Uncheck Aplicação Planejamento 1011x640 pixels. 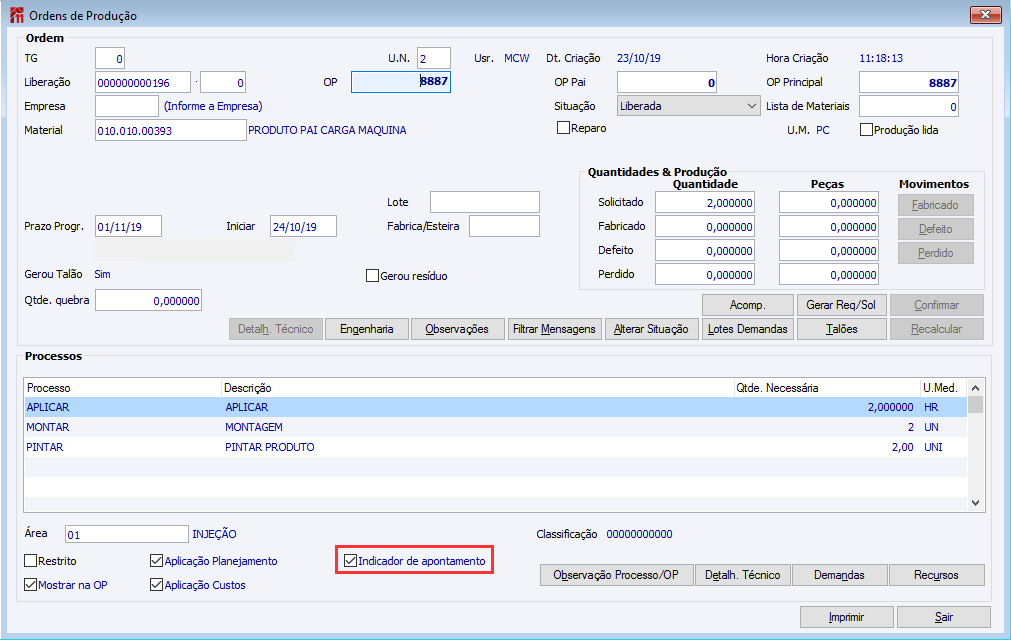pyautogui.click(x=156, y=561)
